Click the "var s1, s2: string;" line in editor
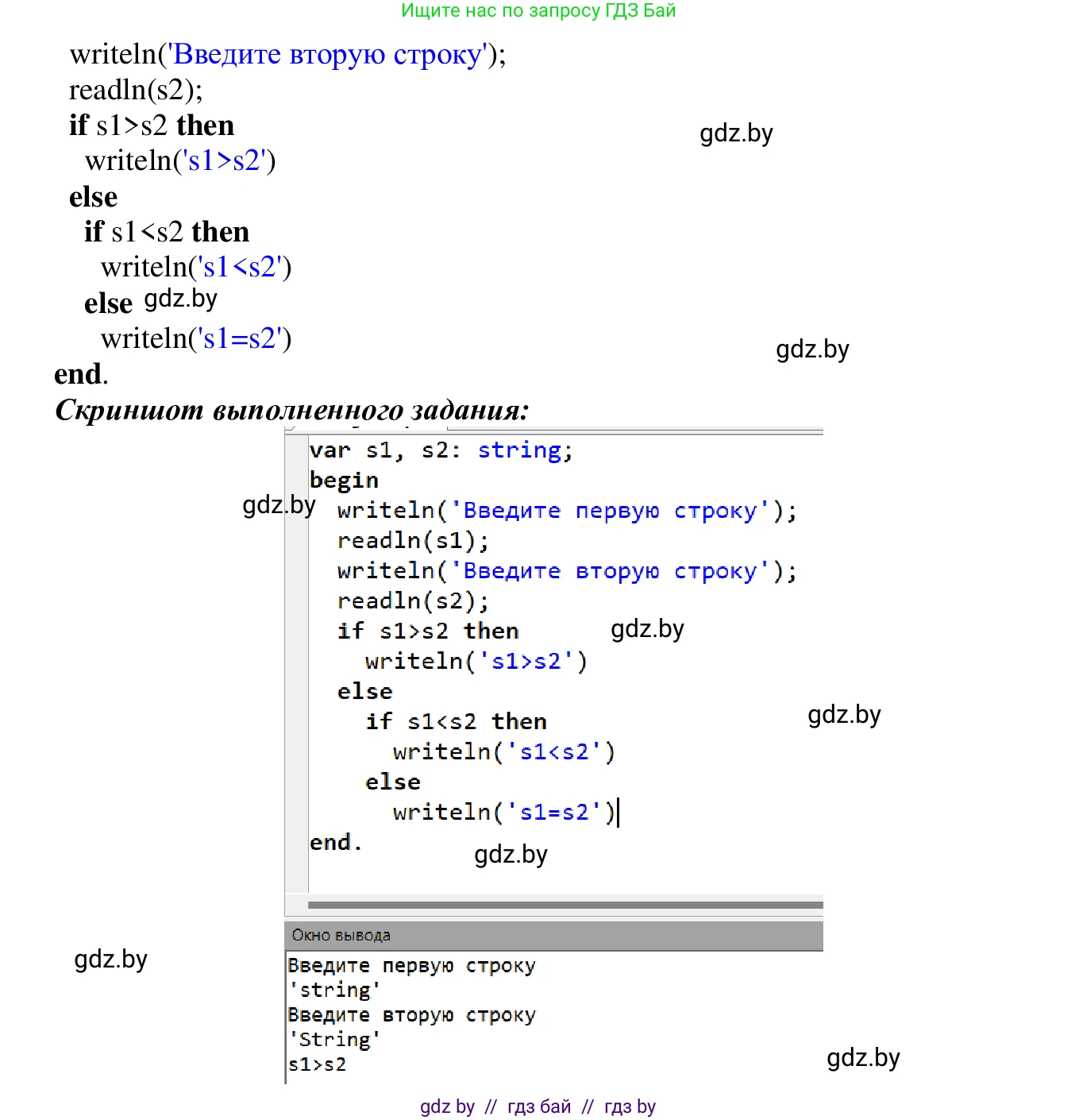Image resolution: width=1079 pixels, height=1120 pixels. [441, 450]
